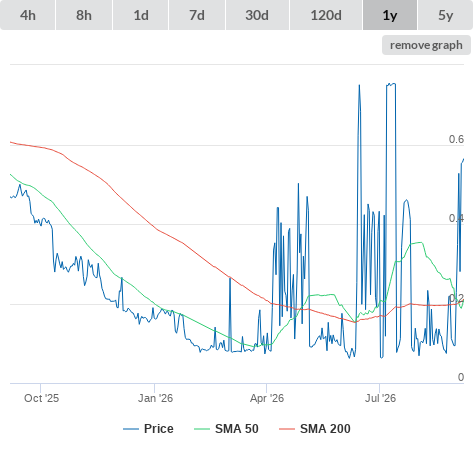Screen dimensions: 474x455
Task: Click the red SMA 200 legend swatch
Action: [287, 429]
